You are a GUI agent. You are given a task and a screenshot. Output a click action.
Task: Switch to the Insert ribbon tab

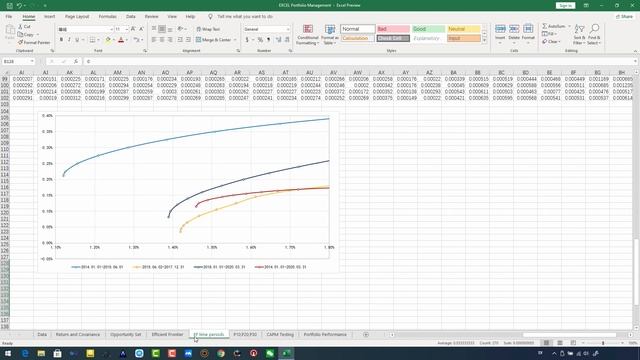[49, 17]
